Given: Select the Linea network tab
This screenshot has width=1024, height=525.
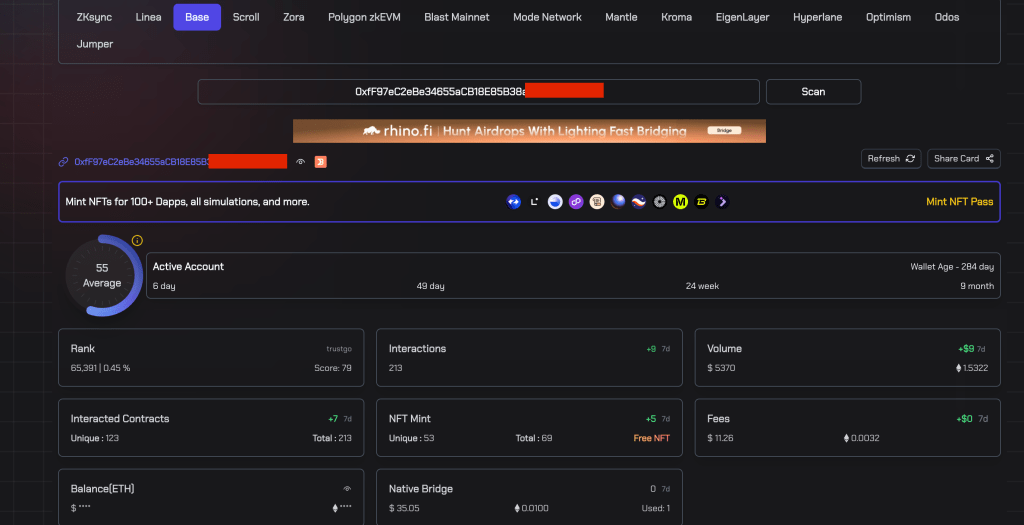Looking at the screenshot, I should [148, 17].
